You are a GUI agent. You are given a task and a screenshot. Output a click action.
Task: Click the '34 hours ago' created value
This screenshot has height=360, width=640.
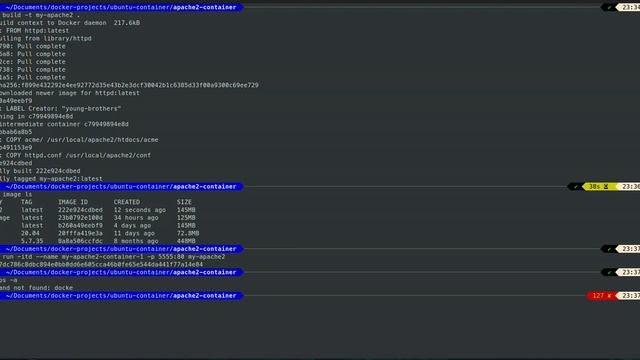tap(136, 218)
